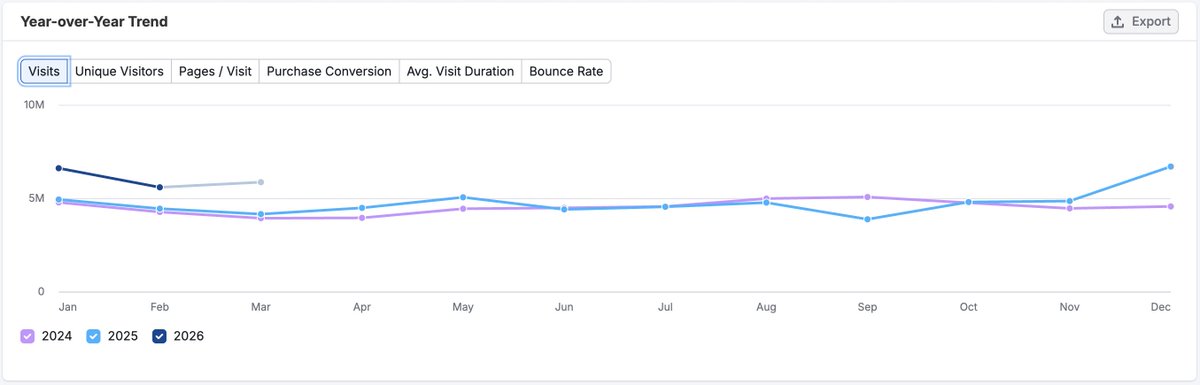Click the Year-over-Year Trend title
The height and width of the screenshot is (385, 1200).
[94, 21]
